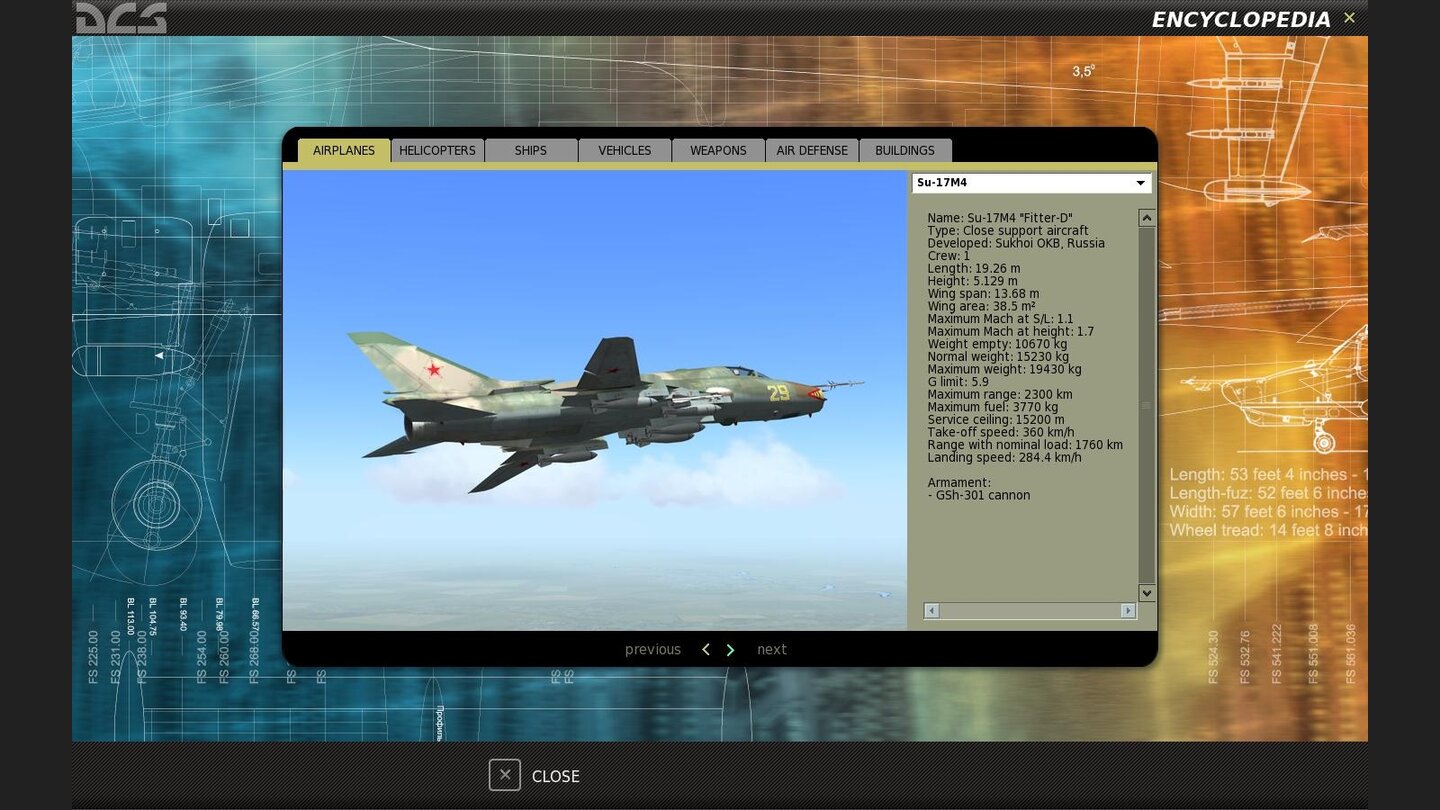Click the green next arrow icon

coord(730,650)
